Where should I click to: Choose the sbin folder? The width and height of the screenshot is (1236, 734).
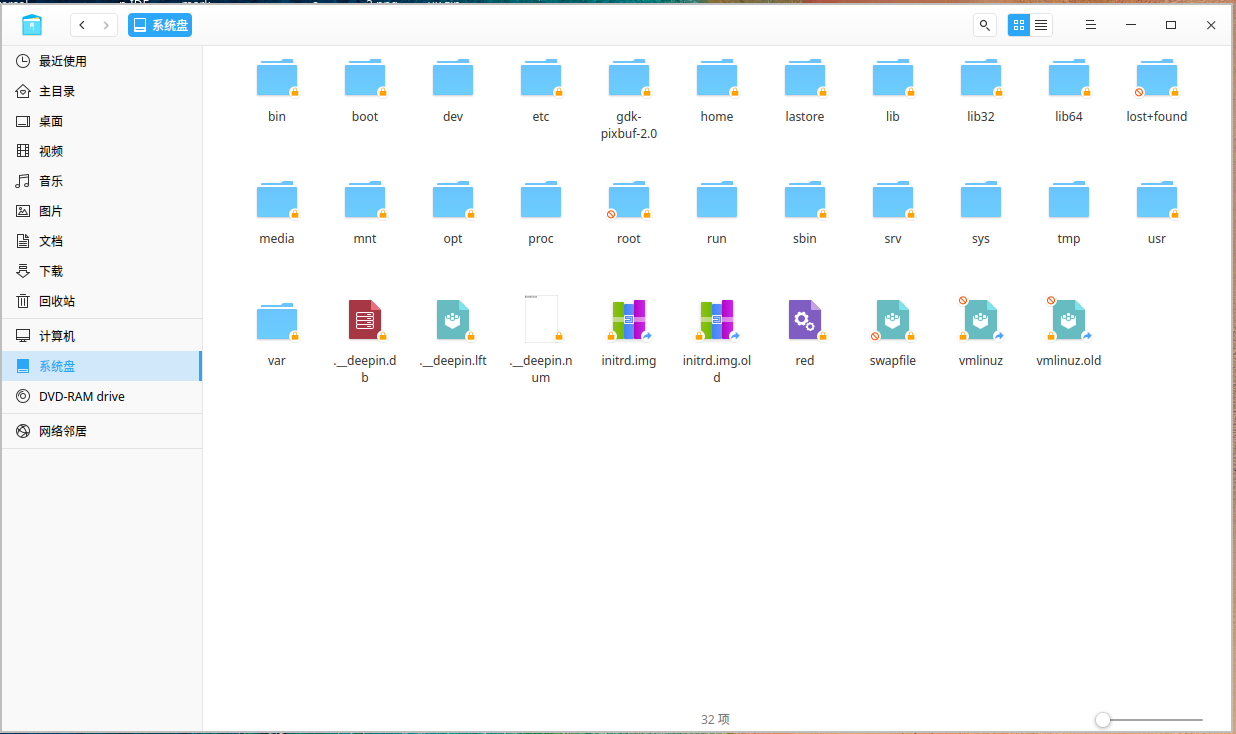pyautogui.click(x=805, y=200)
